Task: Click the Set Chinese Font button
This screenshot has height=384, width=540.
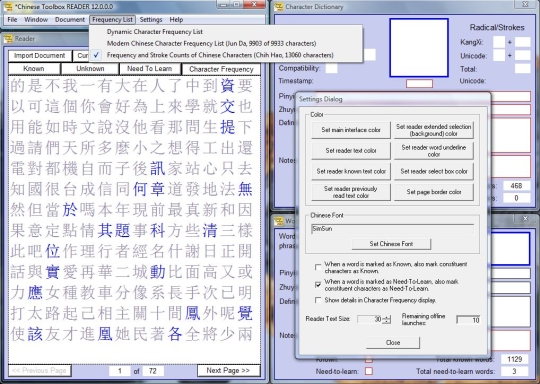Action: coord(391,244)
